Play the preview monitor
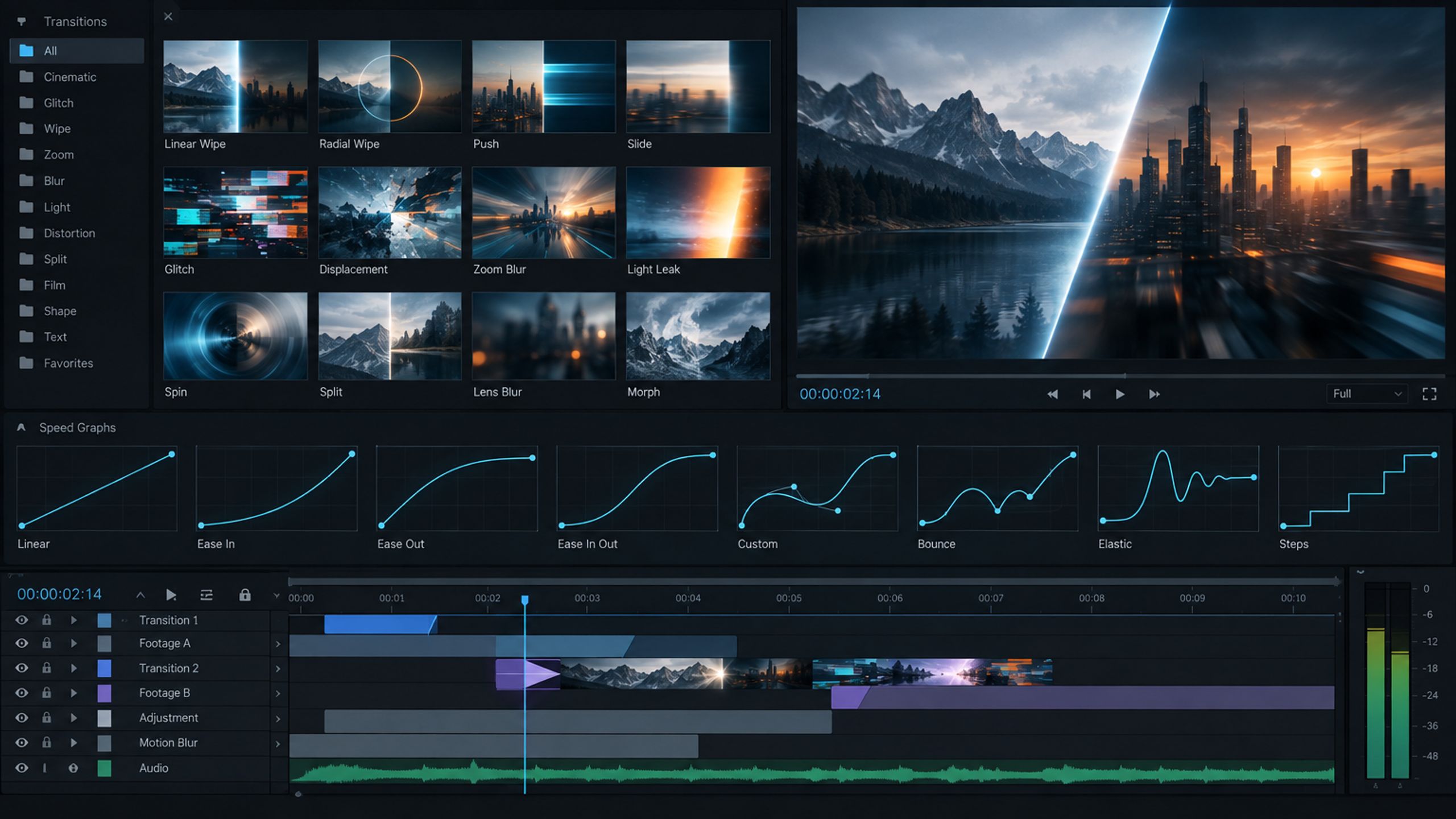Screen dimensions: 1456x819 1119,394
